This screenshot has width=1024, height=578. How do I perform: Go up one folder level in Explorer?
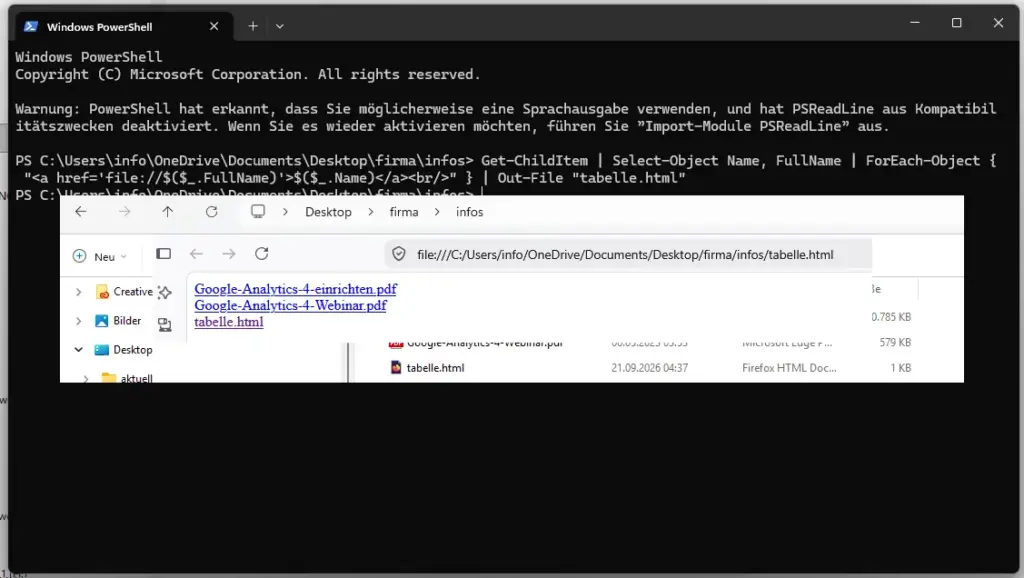[x=168, y=212]
